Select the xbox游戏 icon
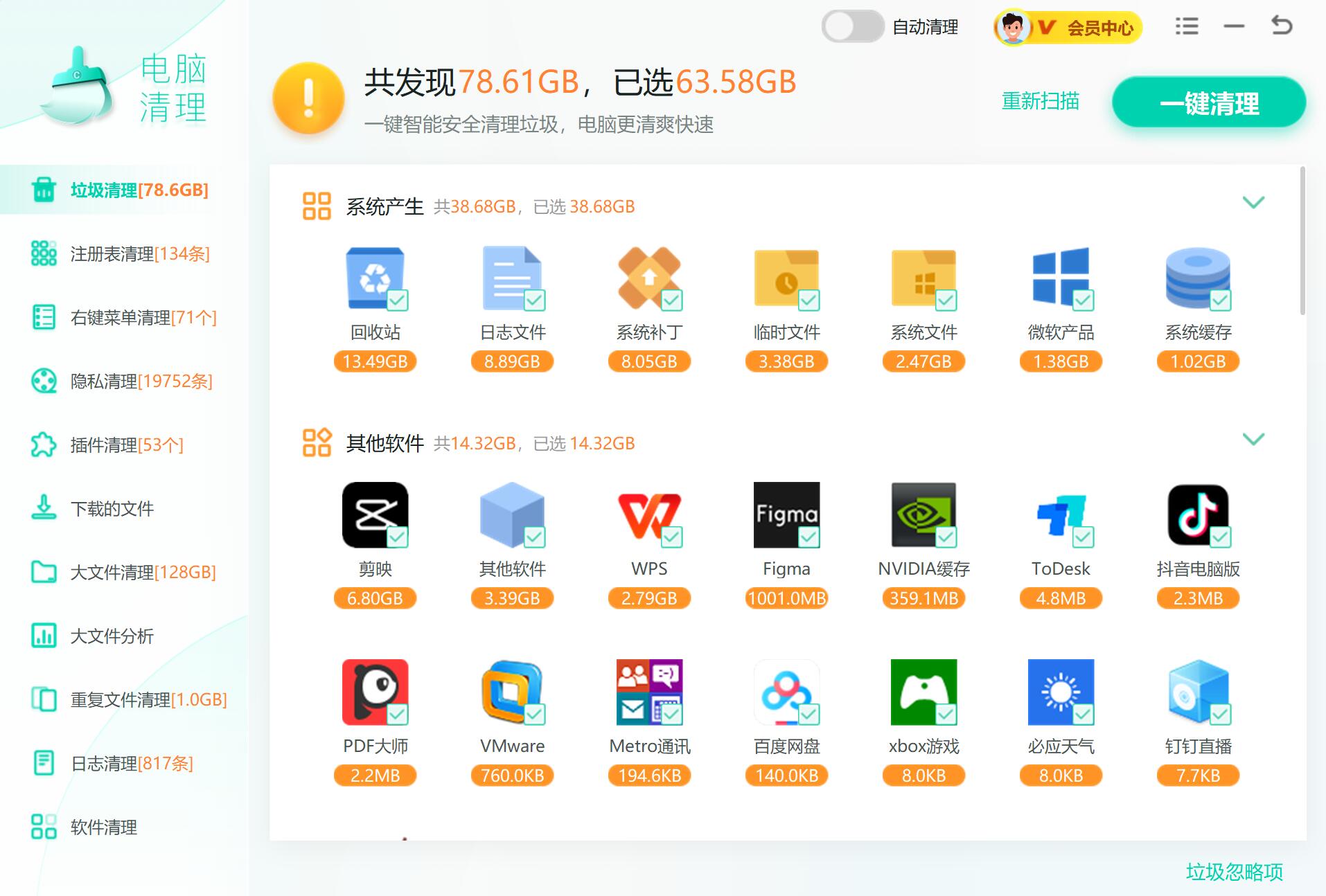This screenshot has width=1326, height=896. point(923,692)
